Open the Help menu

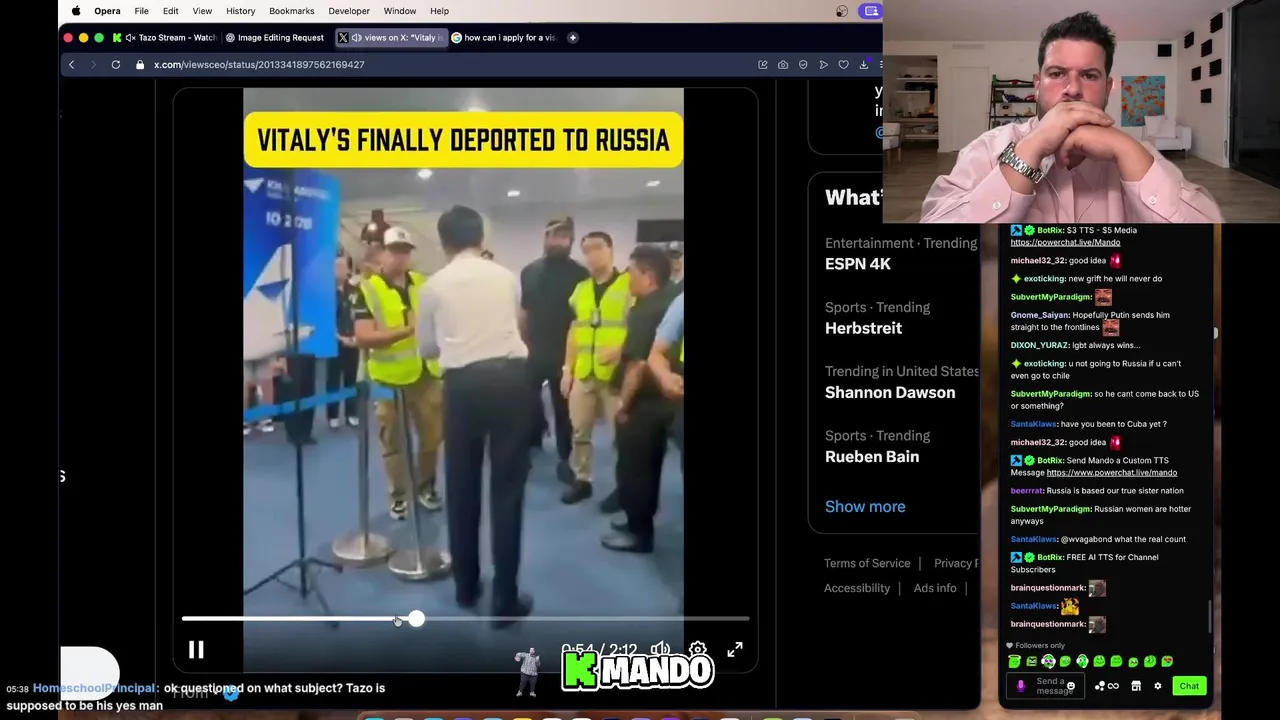[x=439, y=11]
